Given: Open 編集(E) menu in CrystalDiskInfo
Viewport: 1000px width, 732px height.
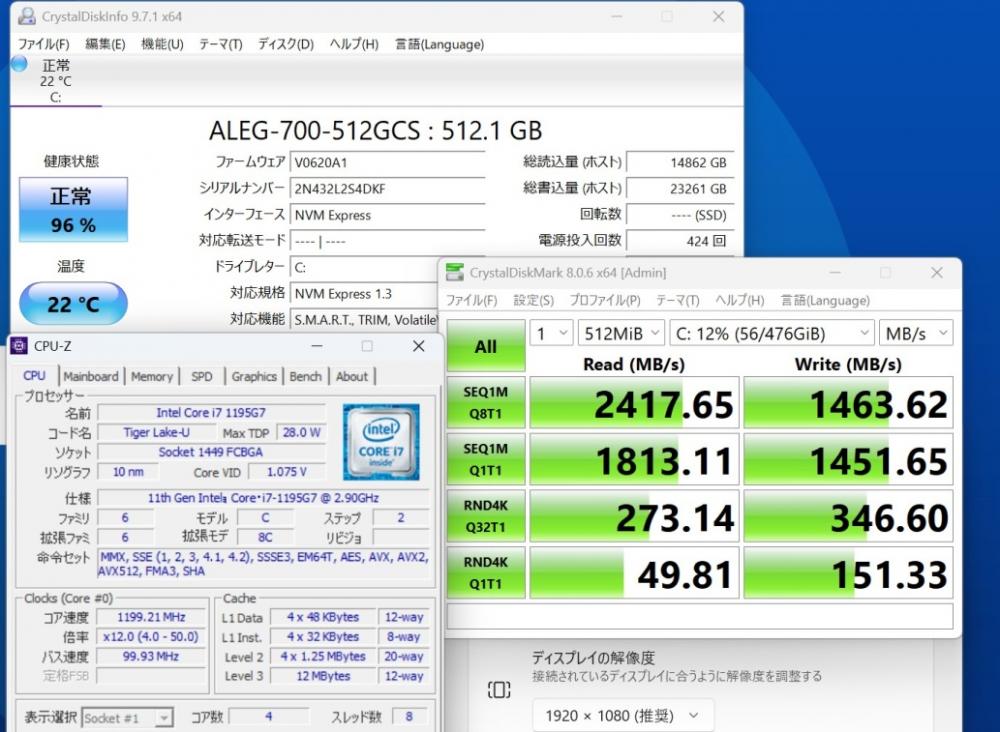Looking at the screenshot, I should point(105,44).
